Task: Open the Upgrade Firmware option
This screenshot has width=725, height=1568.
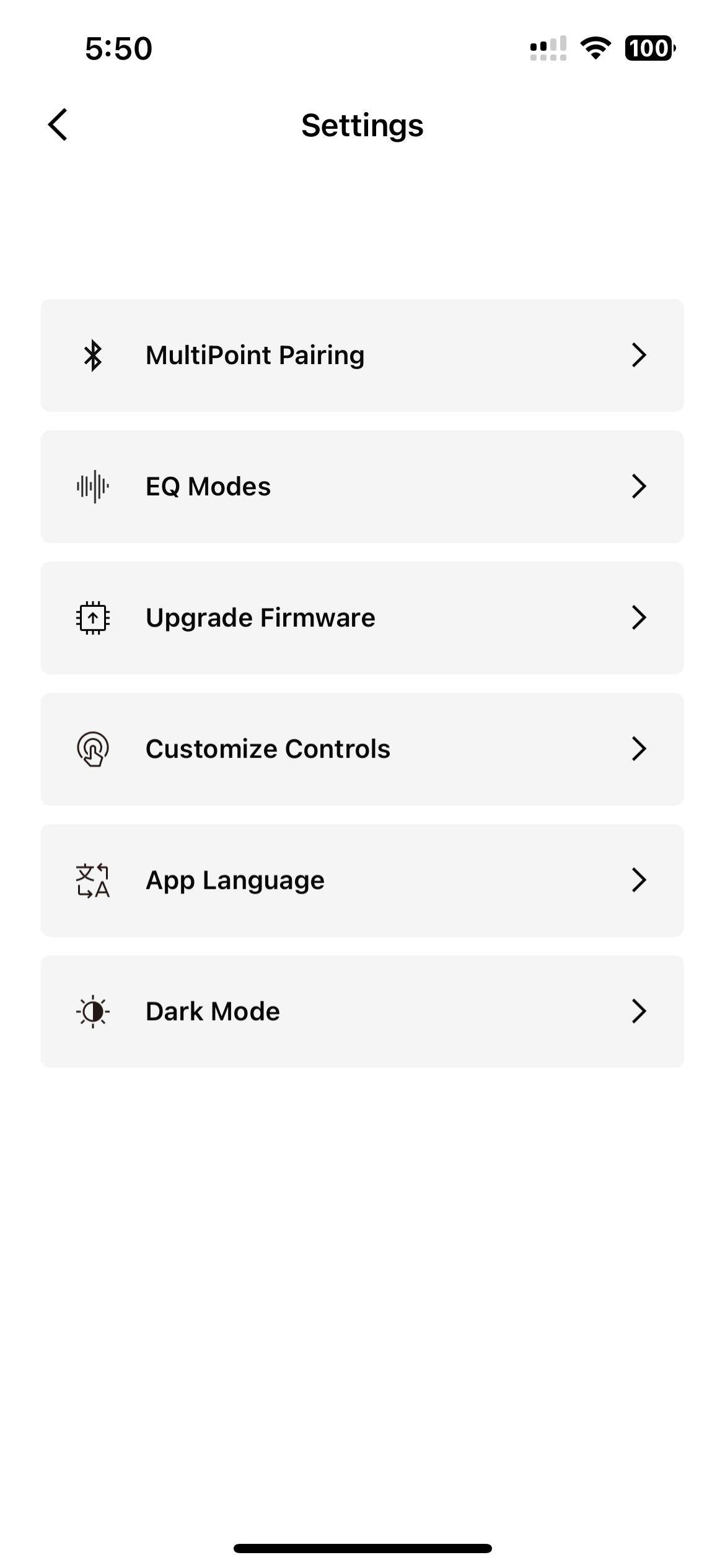Action: [260, 618]
